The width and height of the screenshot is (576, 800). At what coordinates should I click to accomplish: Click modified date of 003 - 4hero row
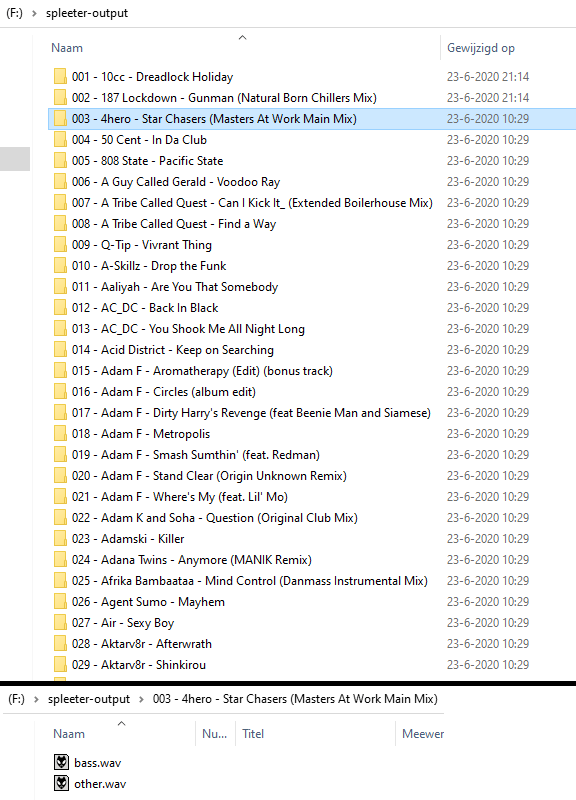(488, 118)
